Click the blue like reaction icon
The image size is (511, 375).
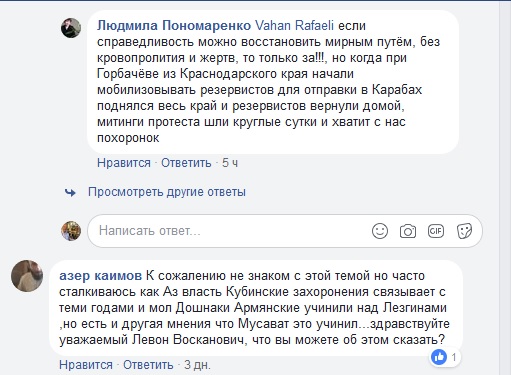[439, 357]
